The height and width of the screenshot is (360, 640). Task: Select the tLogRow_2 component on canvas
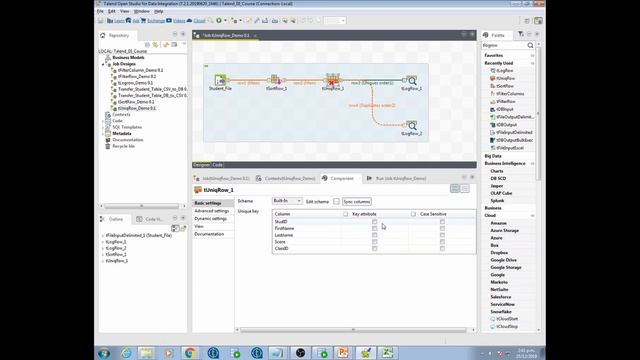(411, 126)
